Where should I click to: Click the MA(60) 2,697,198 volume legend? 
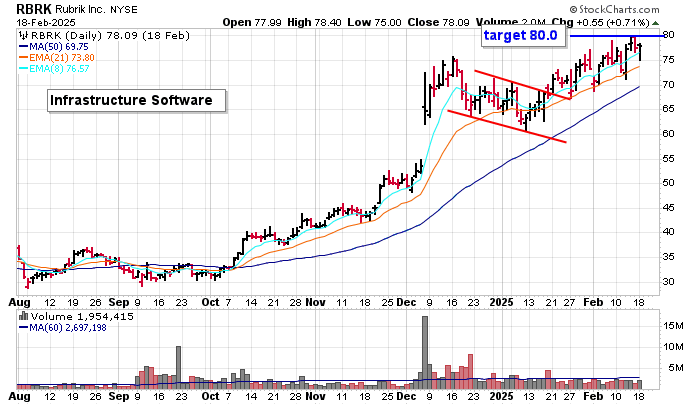point(63,328)
